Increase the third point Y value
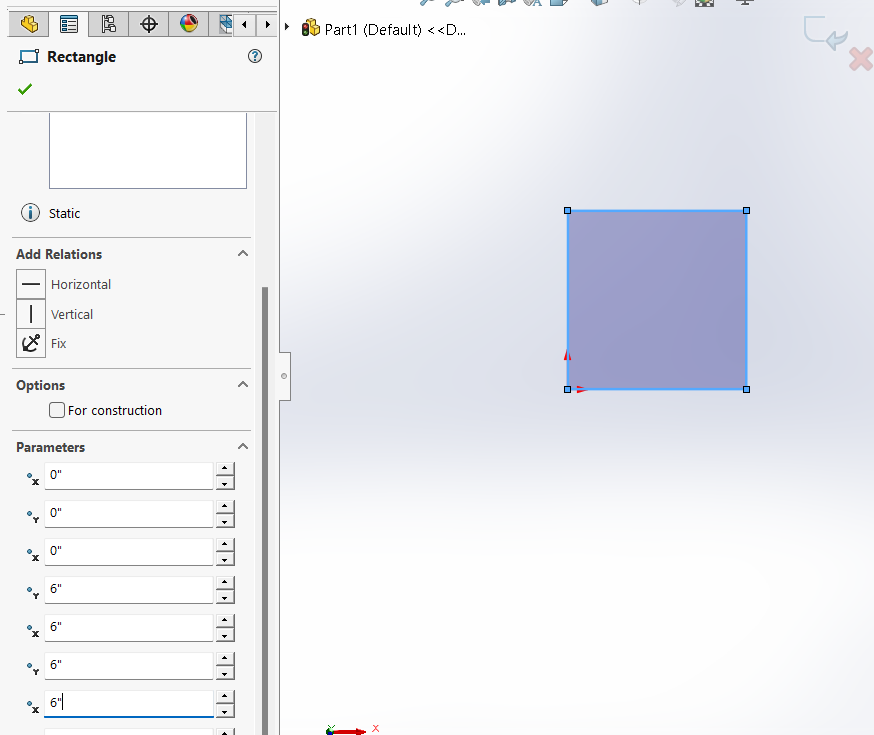Screen dimensions: 874x735 [225, 659]
